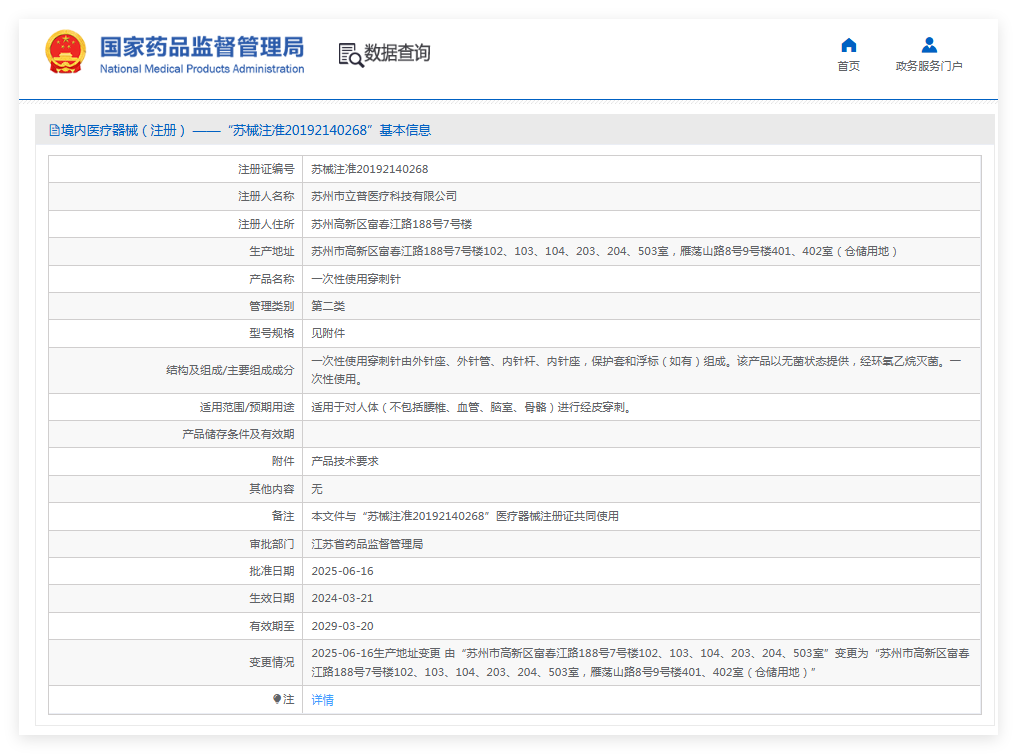Image resolution: width=1017 pixels, height=754 pixels.
Task: Select address 苏州高新区富春江路188号7号楼
Action: pos(392,224)
